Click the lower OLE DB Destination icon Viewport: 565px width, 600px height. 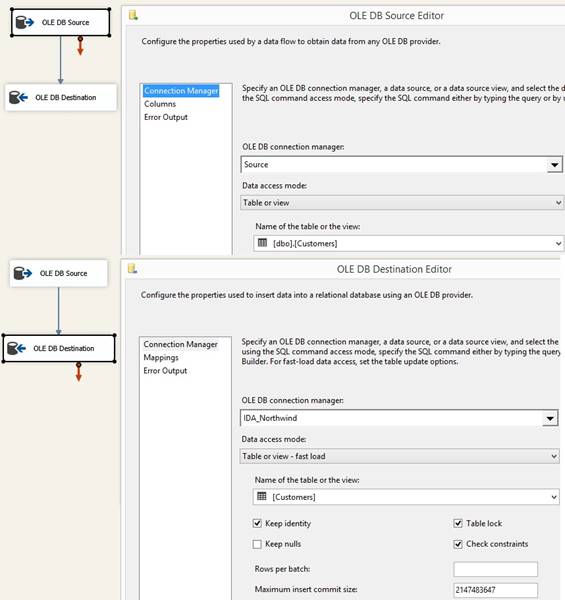[16, 348]
